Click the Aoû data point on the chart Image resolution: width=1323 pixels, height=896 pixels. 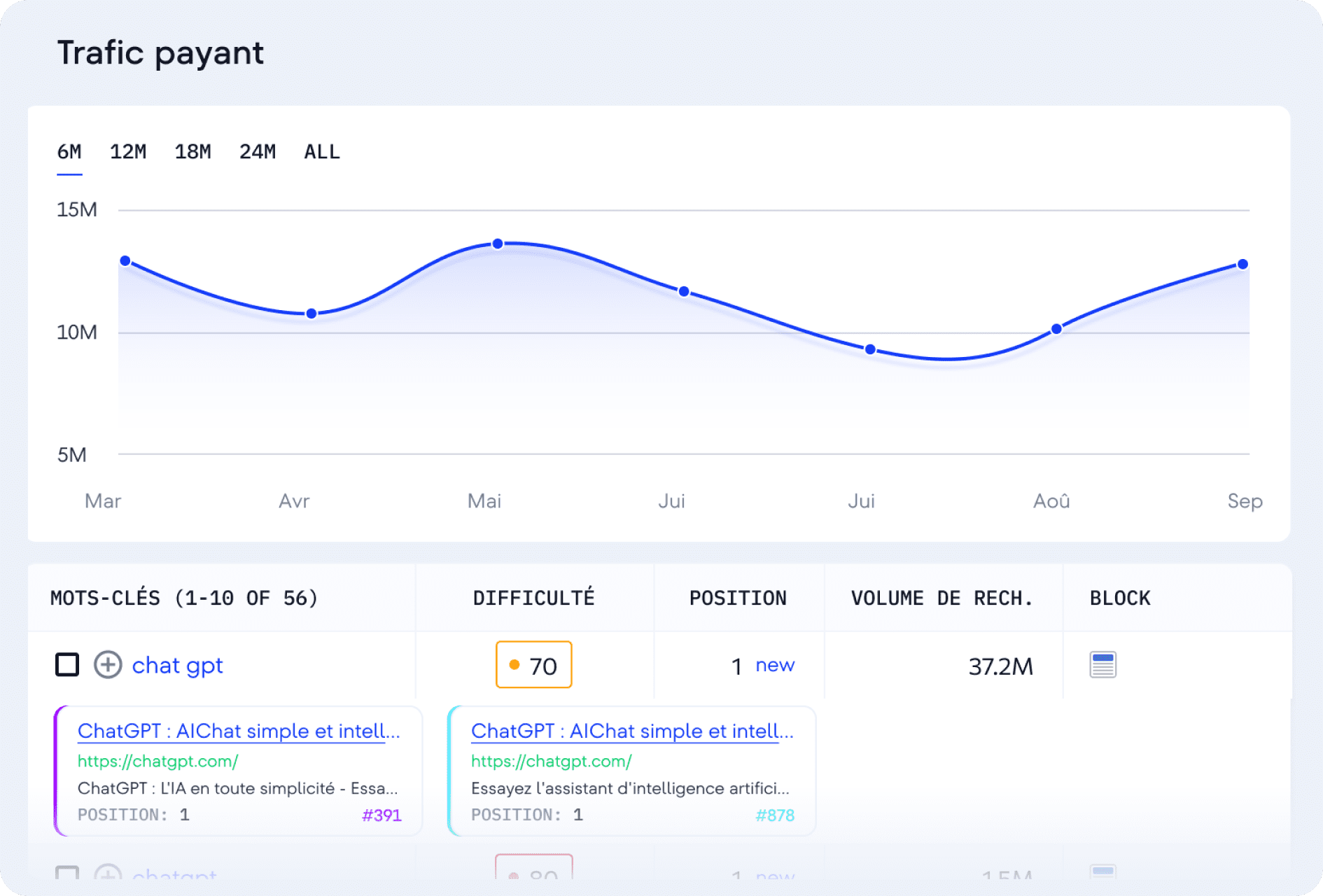(x=1056, y=329)
